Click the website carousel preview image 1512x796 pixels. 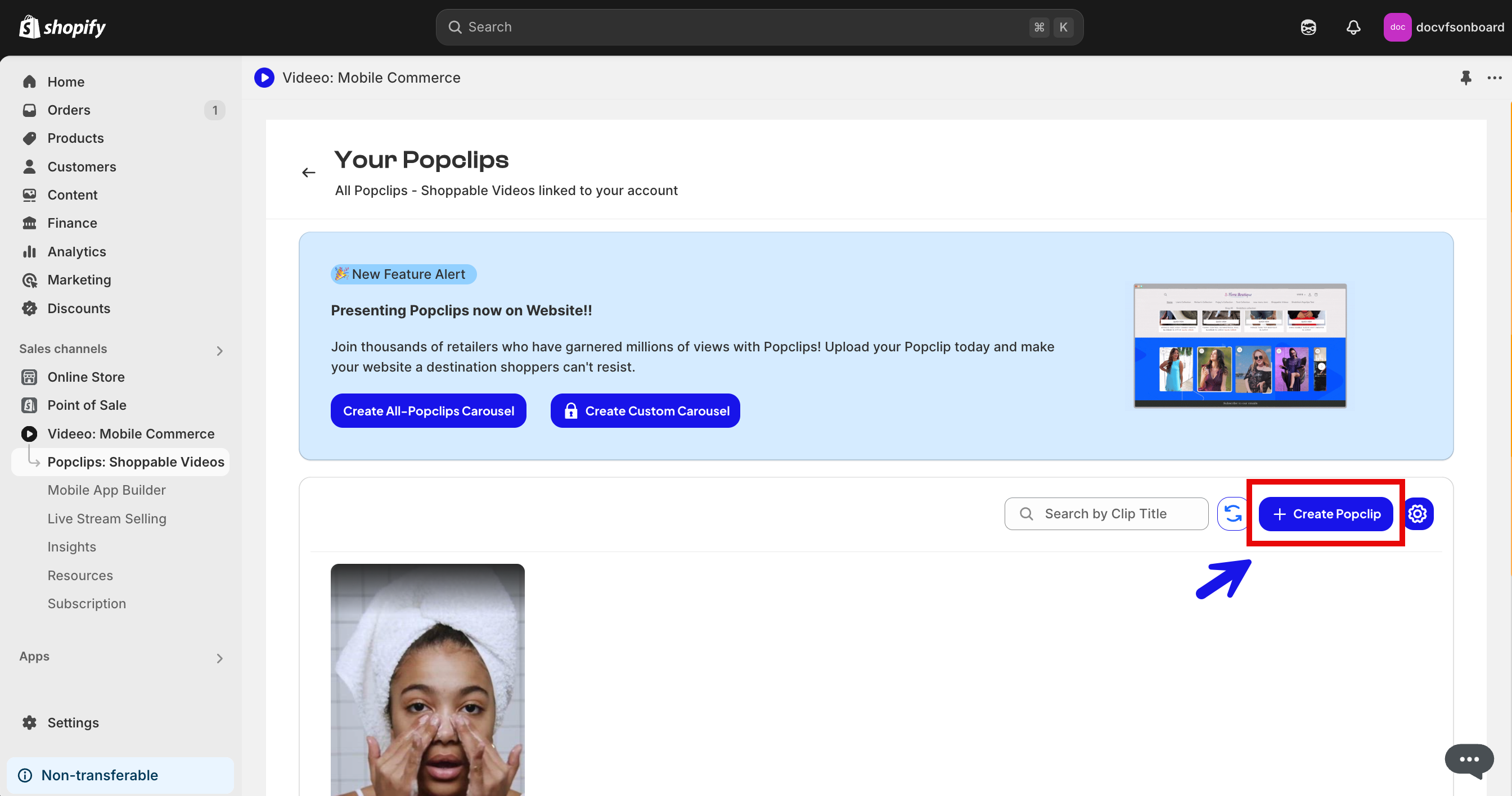(x=1240, y=346)
